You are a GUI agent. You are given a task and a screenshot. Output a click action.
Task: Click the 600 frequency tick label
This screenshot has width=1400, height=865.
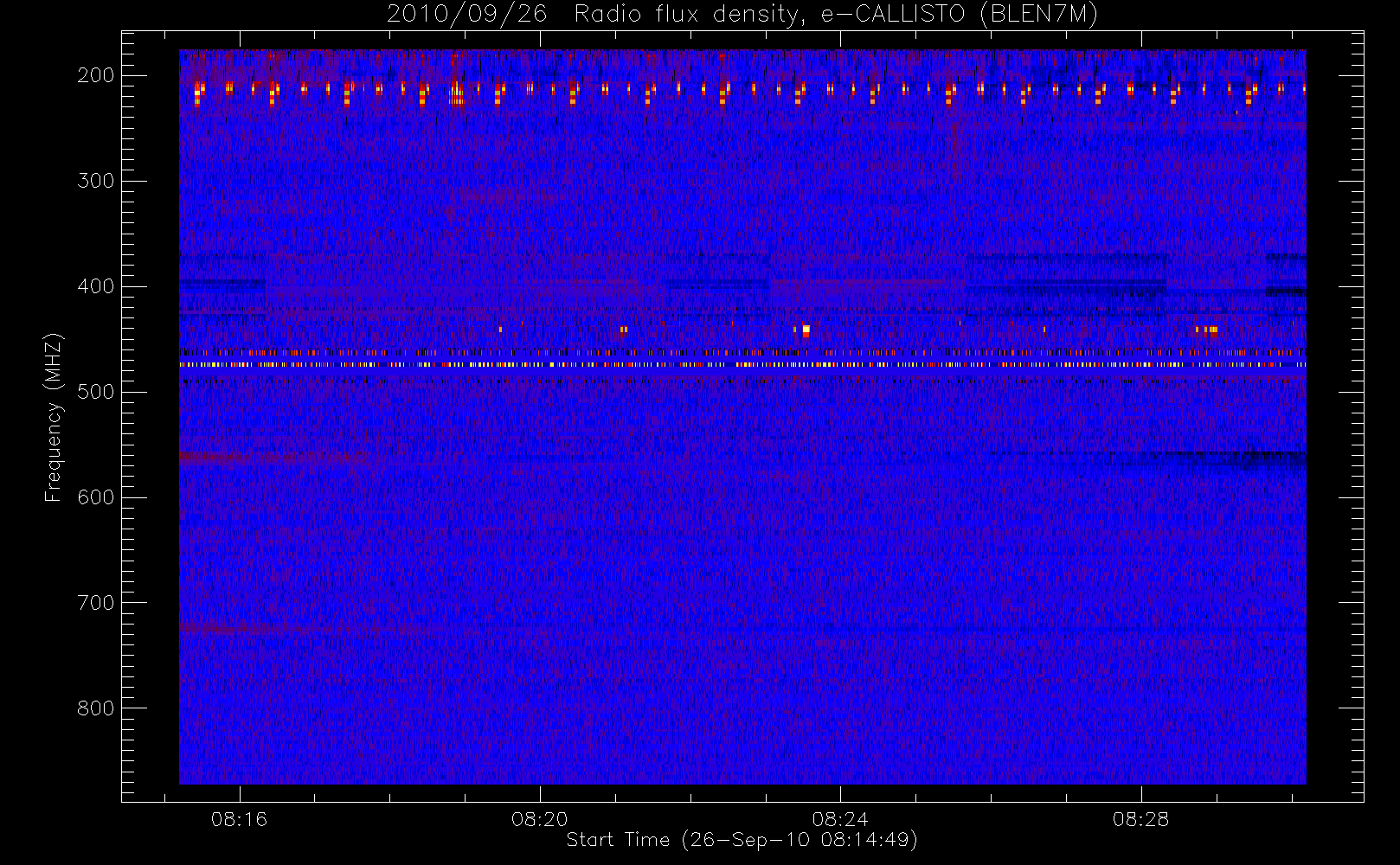(95, 497)
